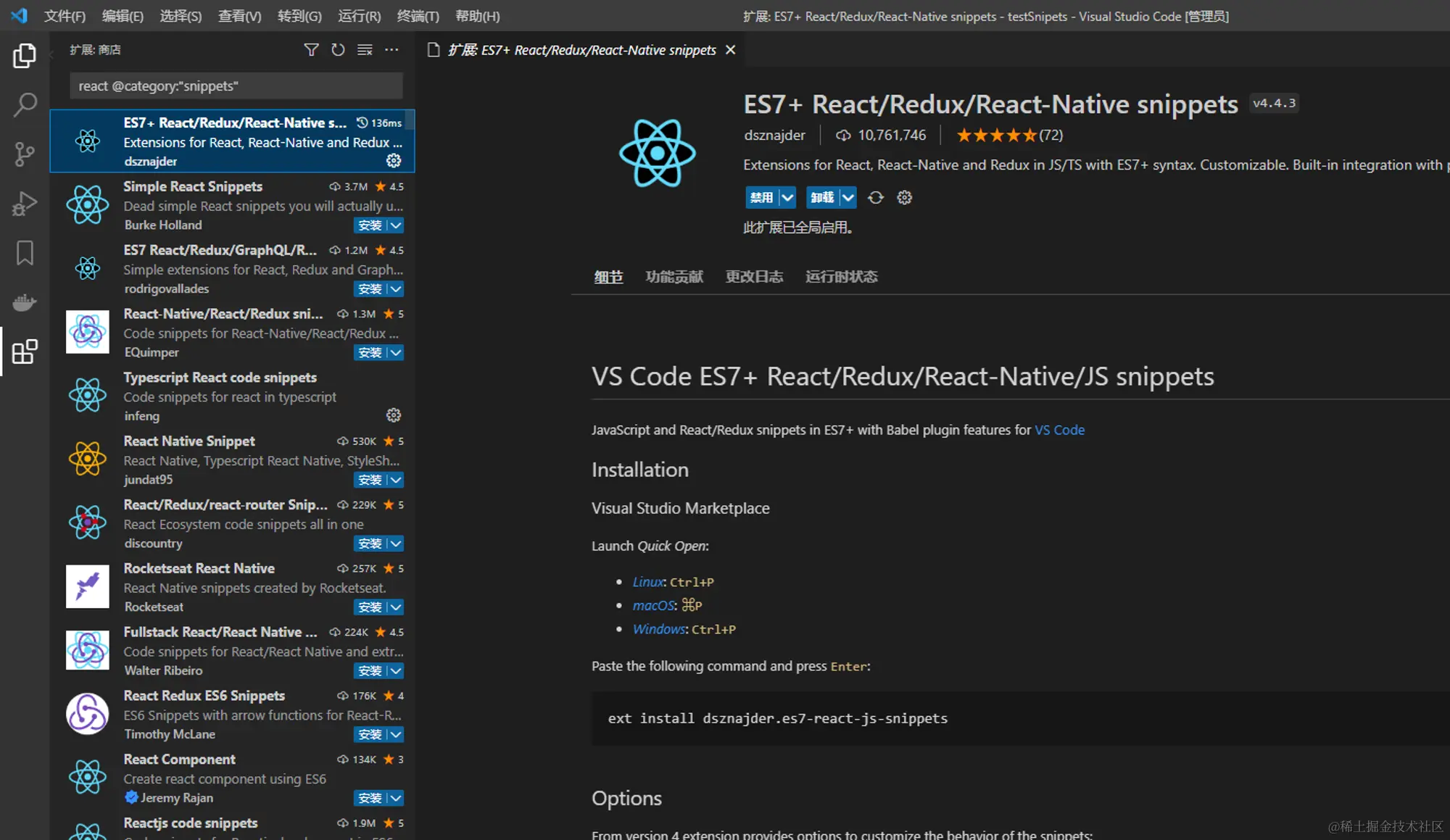Open gear settings for Typescript React code snippets
The height and width of the screenshot is (840, 1450).
coord(394,415)
